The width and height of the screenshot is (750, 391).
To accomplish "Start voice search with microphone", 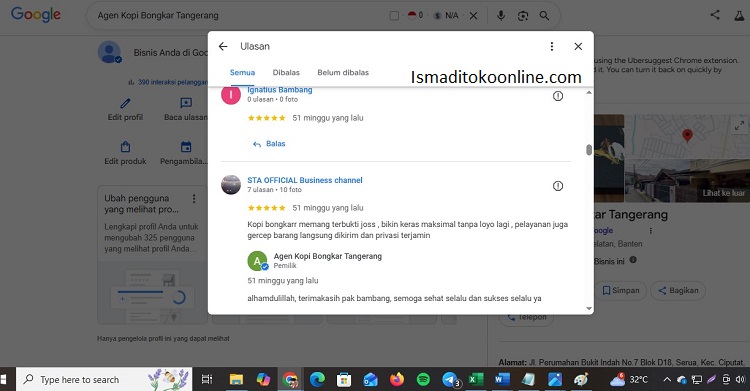I will (x=501, y=16).
